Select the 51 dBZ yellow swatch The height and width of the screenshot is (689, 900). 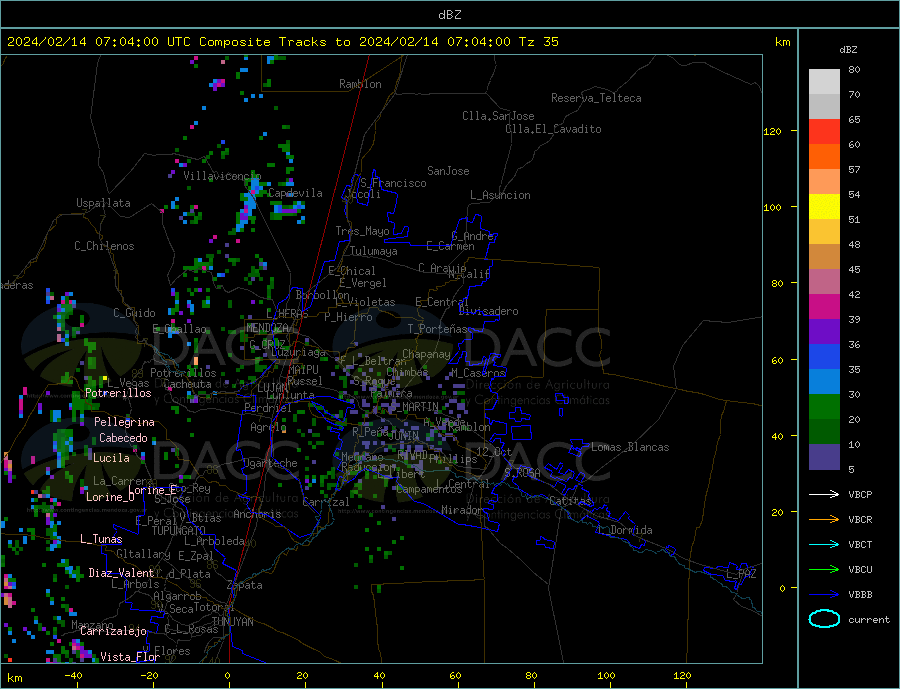tap(824, 207)
